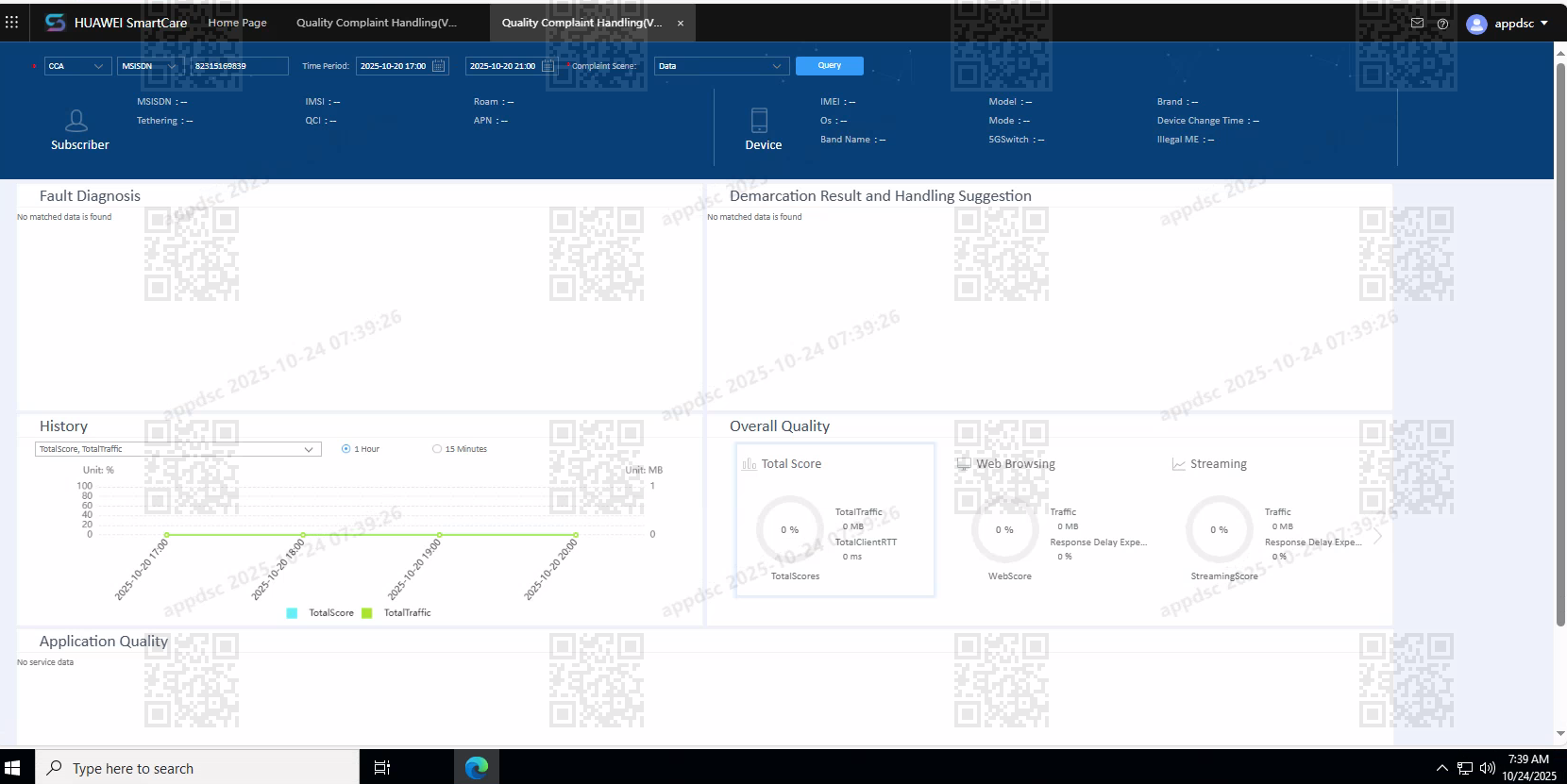Click the 2025-10-20 19:00 chart data point
The height and width of the screenshot is (784, 1567).
tap(440, 535)
